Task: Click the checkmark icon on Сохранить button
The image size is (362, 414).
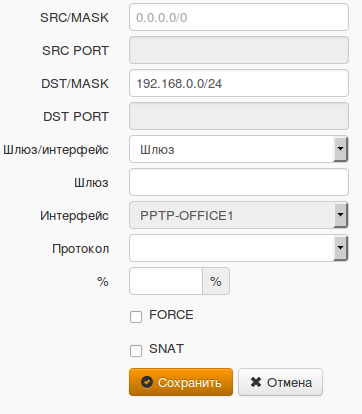Action: coord(147,382)
